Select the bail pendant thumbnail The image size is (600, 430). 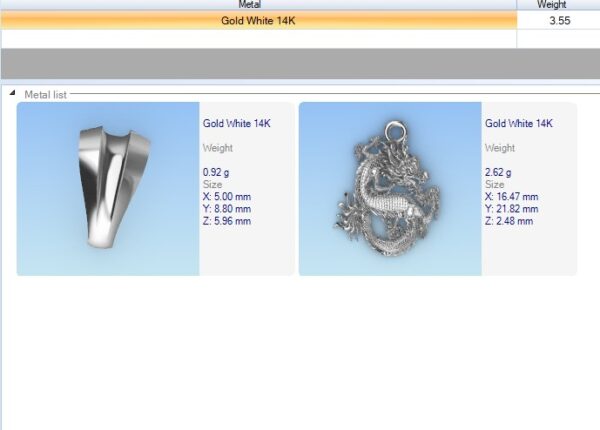(108, 189)
